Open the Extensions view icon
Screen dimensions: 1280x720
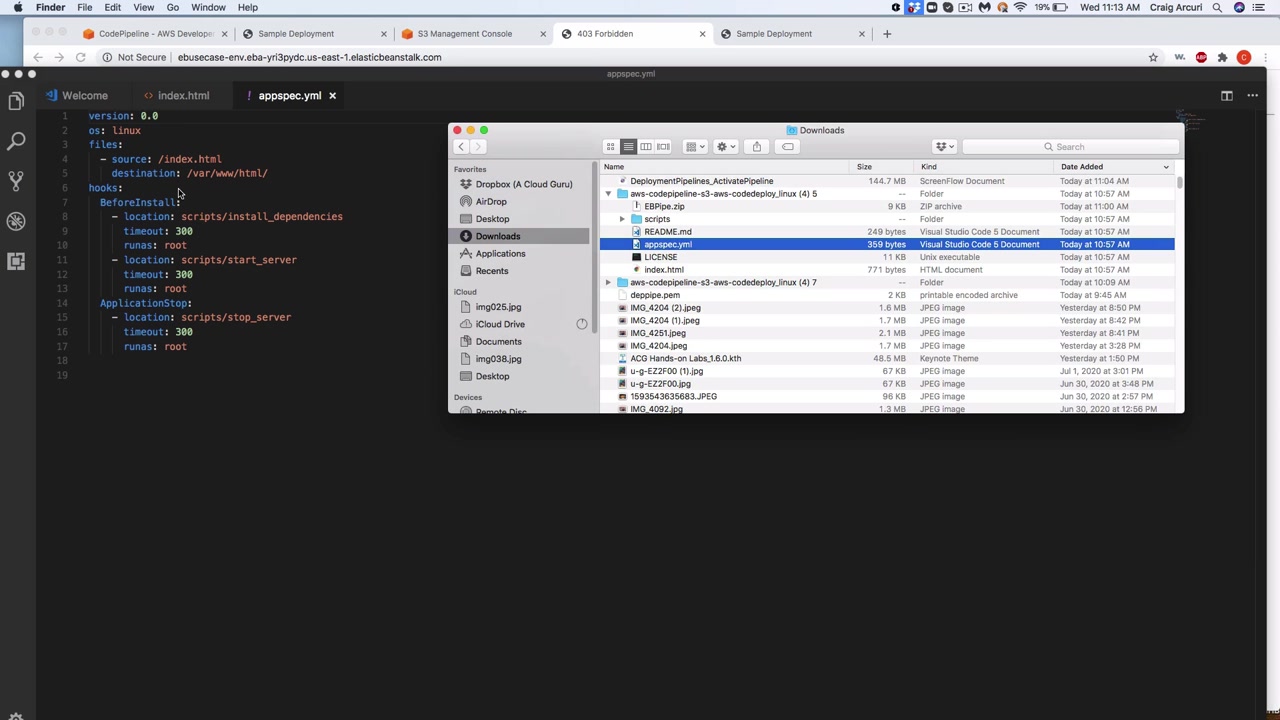click(16, 261)
